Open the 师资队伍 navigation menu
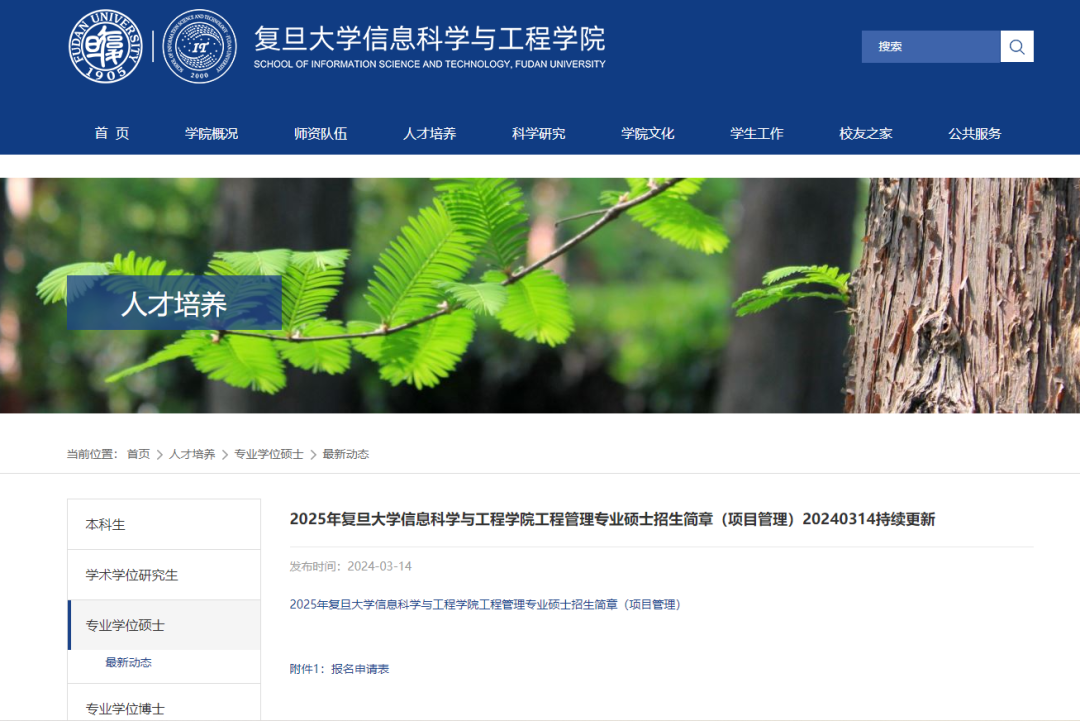Viewport: 1080px width, 721px height. click(320, 134)
